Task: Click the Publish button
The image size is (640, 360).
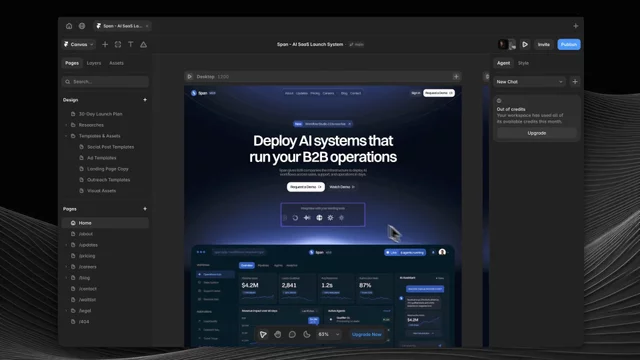Action: coord(569,44)
